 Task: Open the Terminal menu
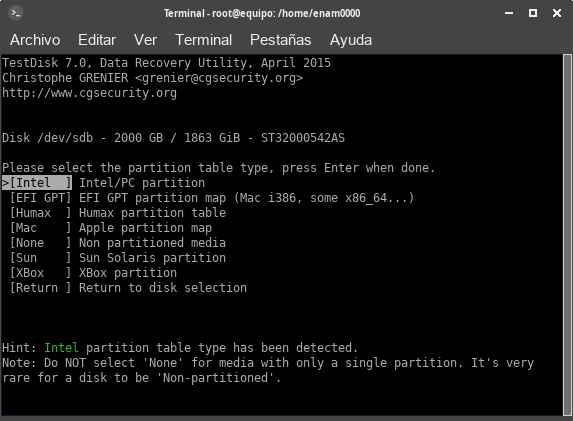tap(204, 40)
